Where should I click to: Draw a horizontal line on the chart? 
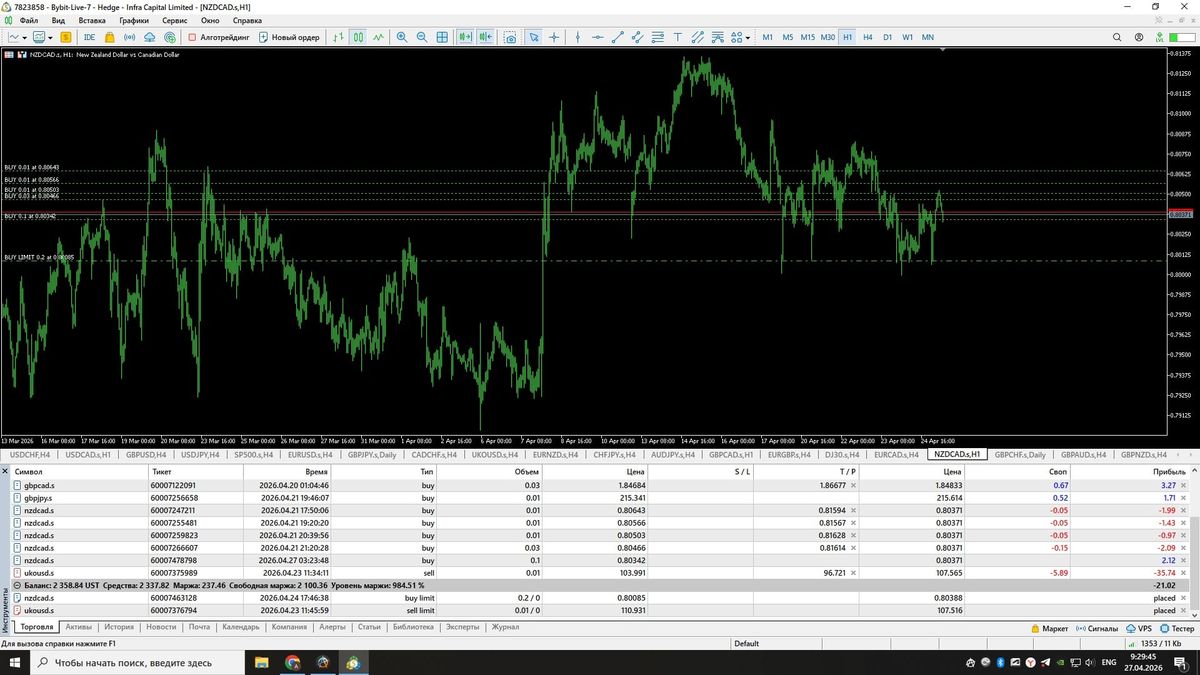coord(597,37)
